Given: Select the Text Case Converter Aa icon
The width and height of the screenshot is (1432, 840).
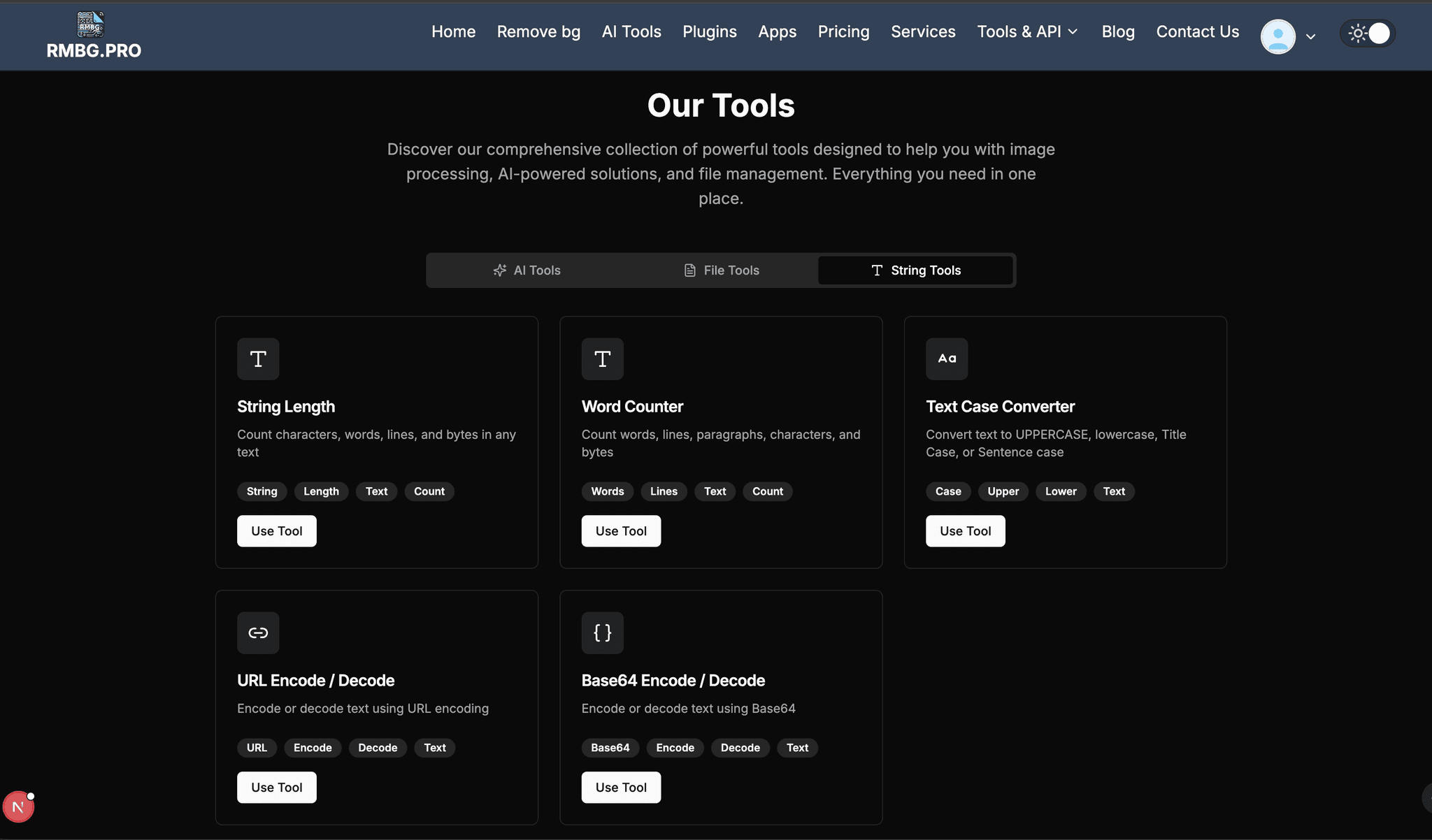Looking at the screenshot, I should point(947,359).
